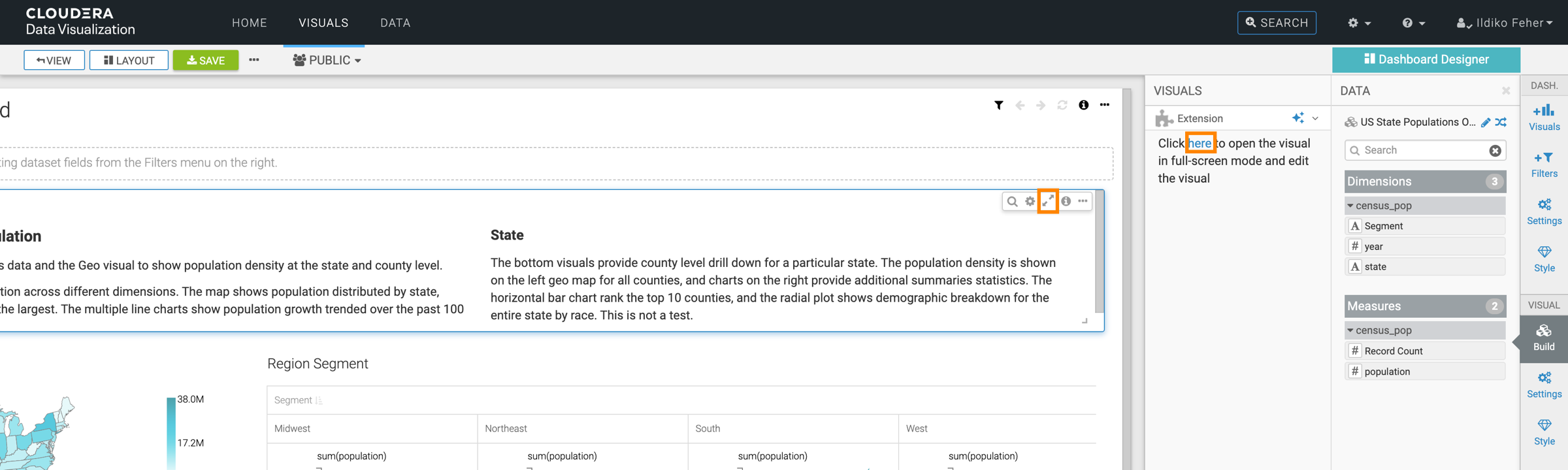
Task: Click the dashboard filter funnel icon
Action: pyautogui.click(x=998, y=105)
